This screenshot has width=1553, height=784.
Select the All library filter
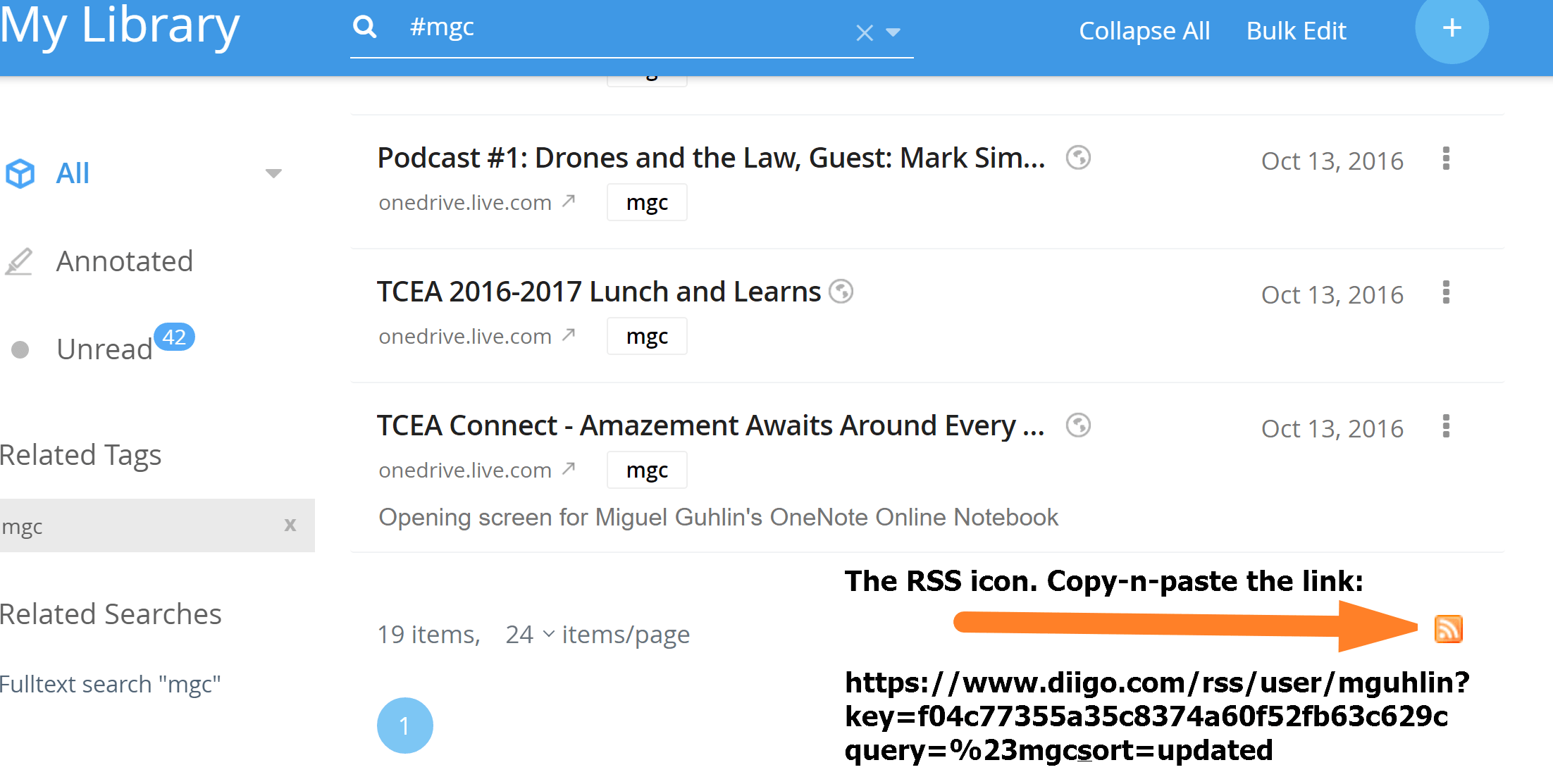pyautogui.click(x=73, y=173)
